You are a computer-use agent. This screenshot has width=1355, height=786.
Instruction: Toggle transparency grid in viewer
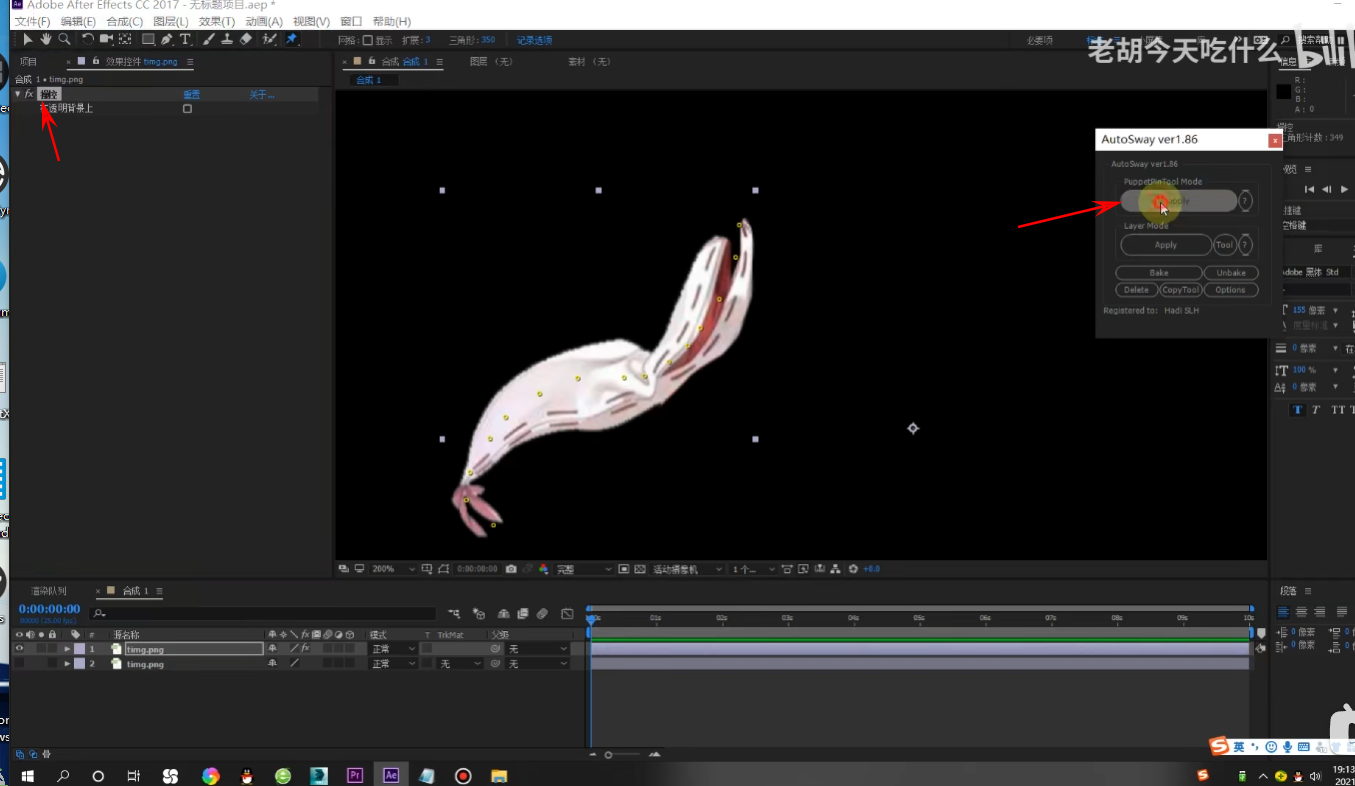640,569
